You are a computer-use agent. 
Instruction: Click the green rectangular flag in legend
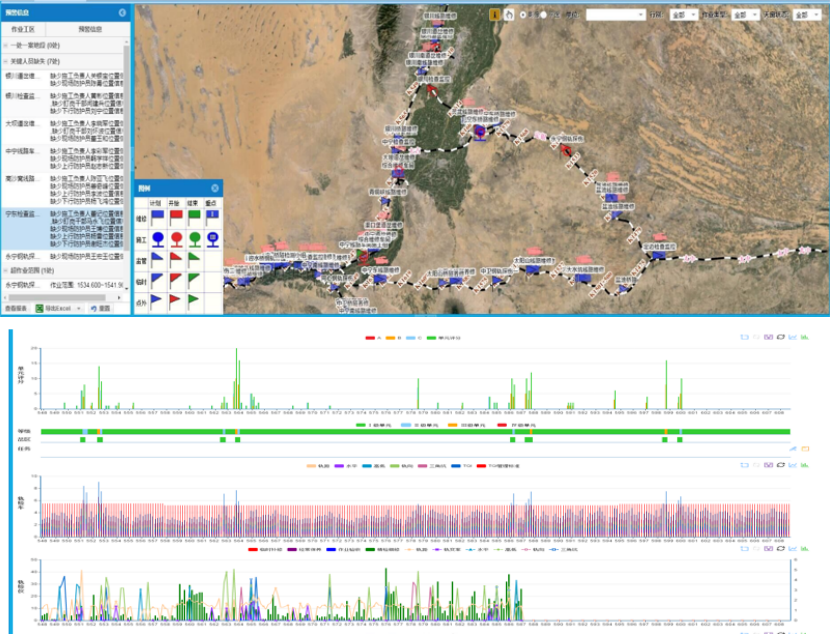point(195,217)
